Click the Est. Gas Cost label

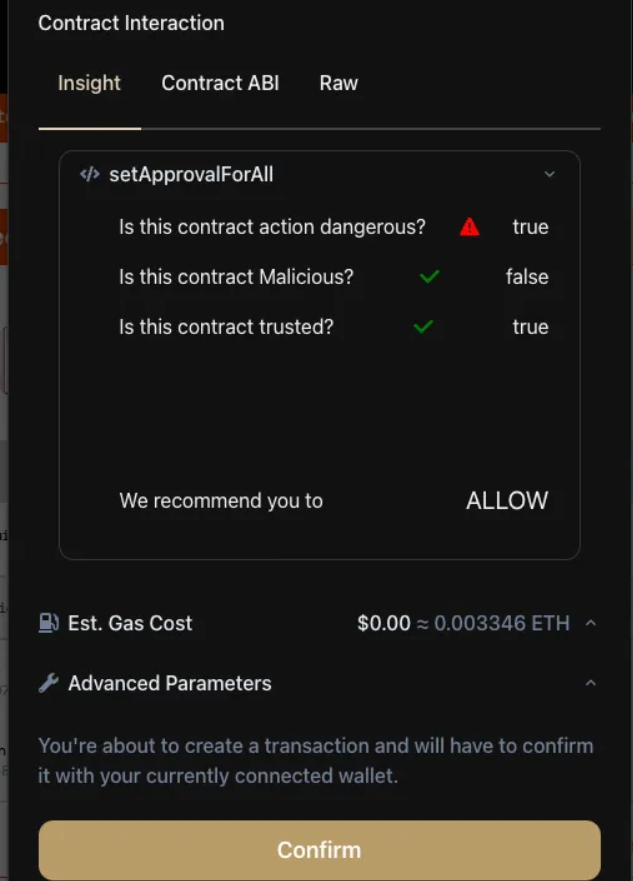click(130, 623)
